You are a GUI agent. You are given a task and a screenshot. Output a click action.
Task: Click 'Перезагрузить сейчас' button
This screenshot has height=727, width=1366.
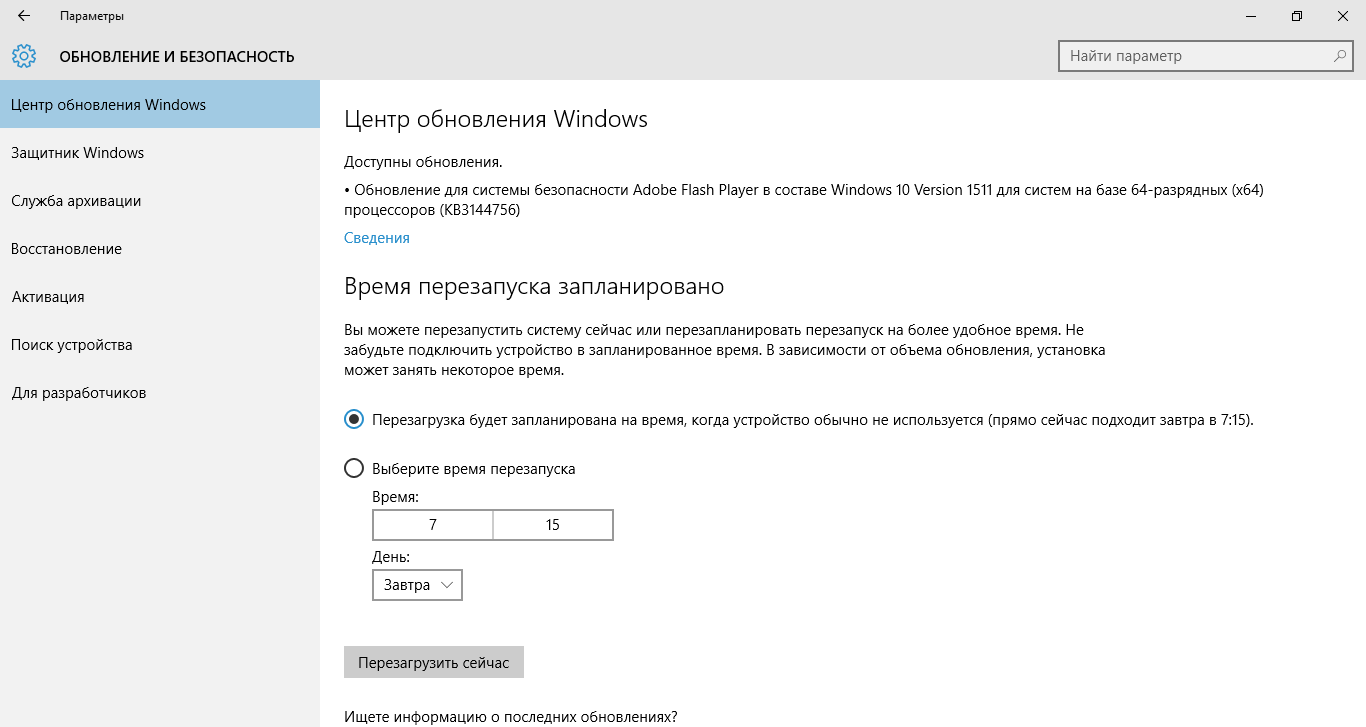434,663
